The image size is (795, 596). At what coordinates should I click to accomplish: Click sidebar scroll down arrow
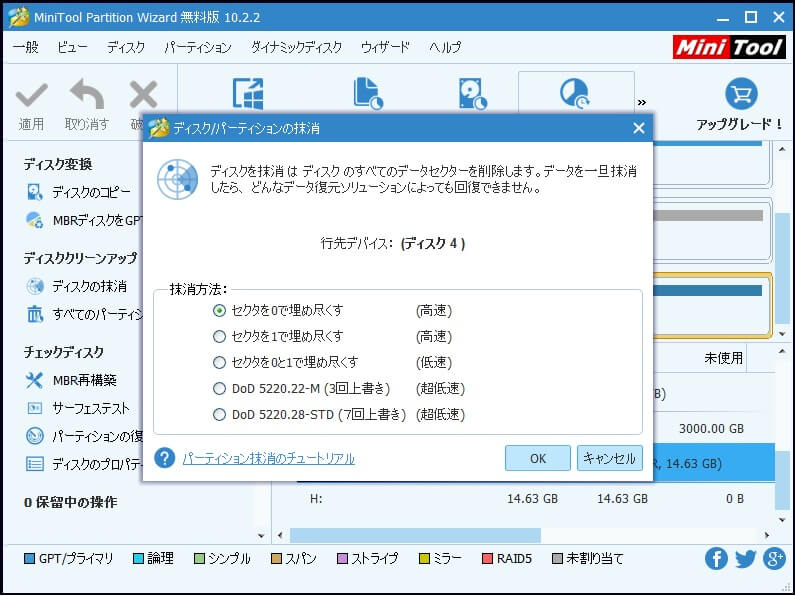(x=261, y=535)
